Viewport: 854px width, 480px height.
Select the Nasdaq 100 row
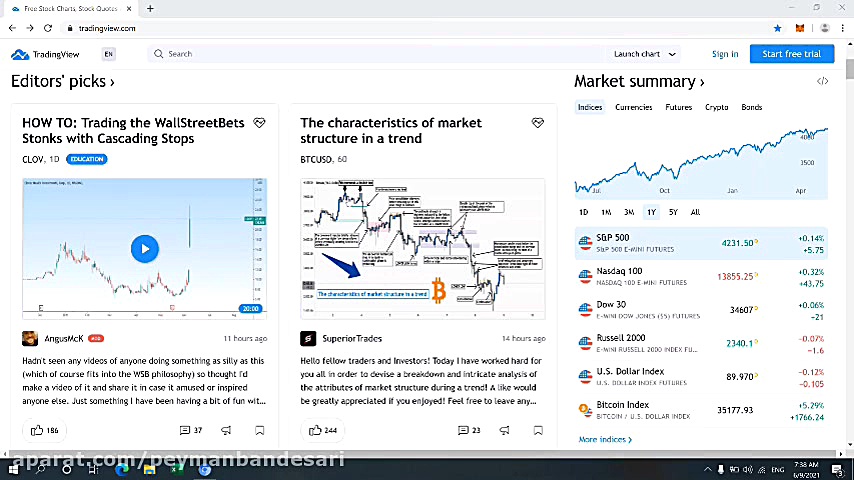tap(701, 277)
